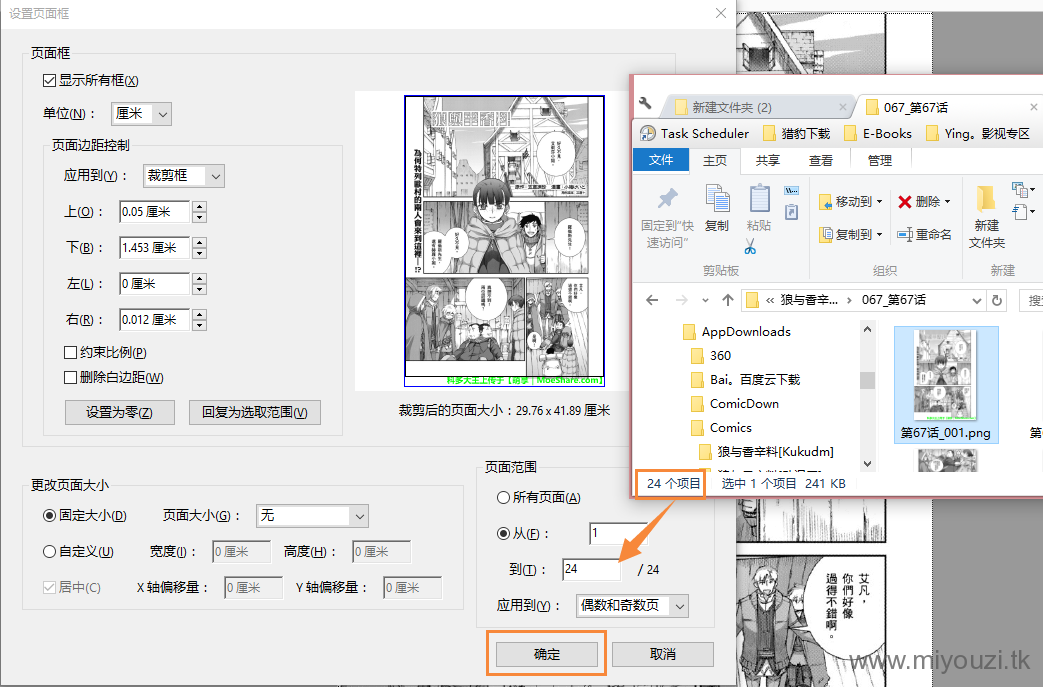Image resolution: width=1043 pixels, height=687 pixels.
Task: Open the E-Books bookmark folder
Action: click(x=878, y=134)
